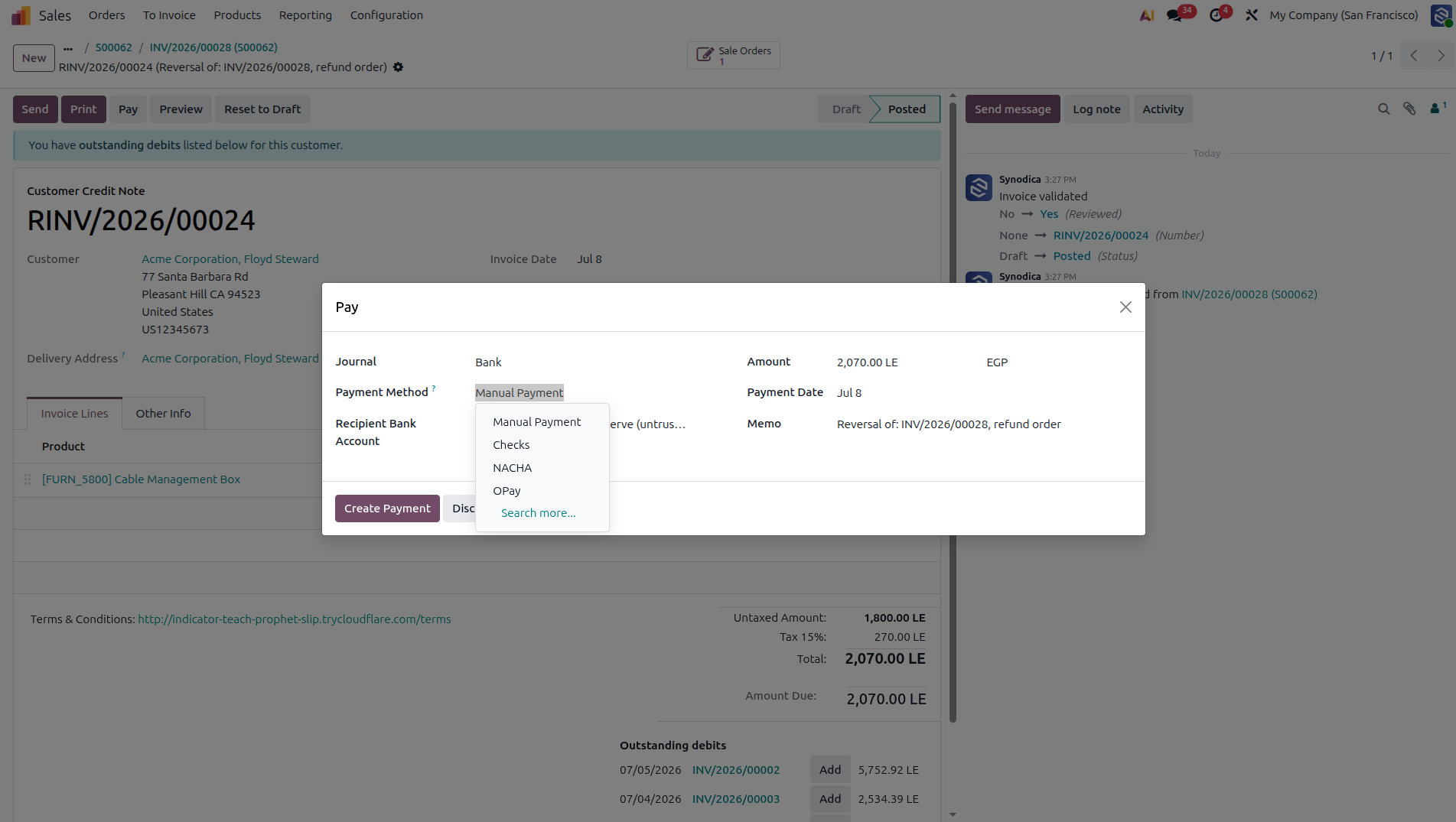Click the Send button

(34, 109)
